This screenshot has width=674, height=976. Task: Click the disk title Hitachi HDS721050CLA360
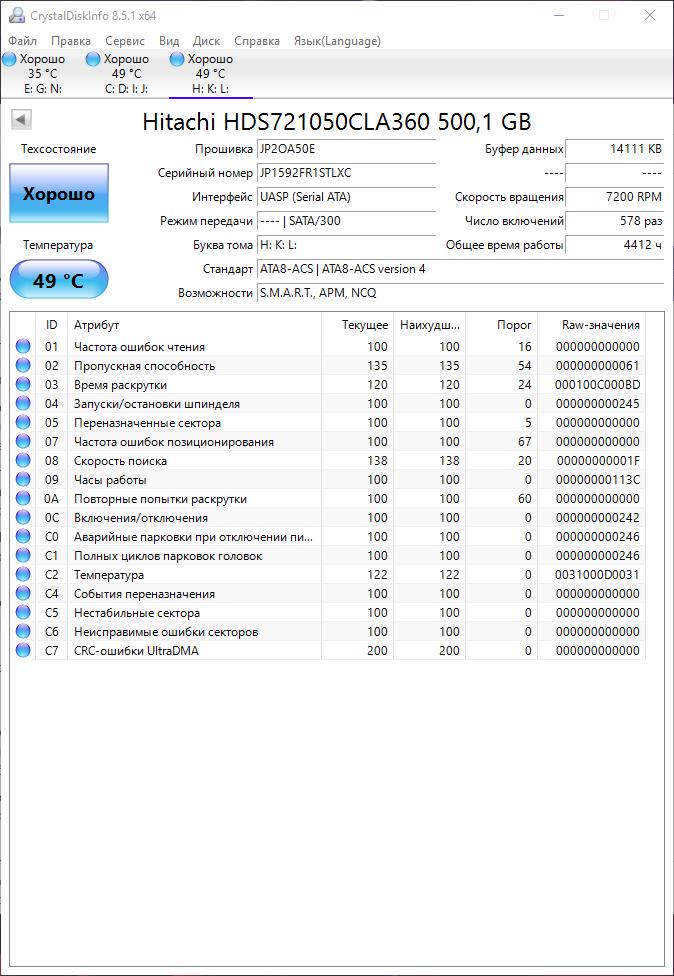click(x=337, y=121)
